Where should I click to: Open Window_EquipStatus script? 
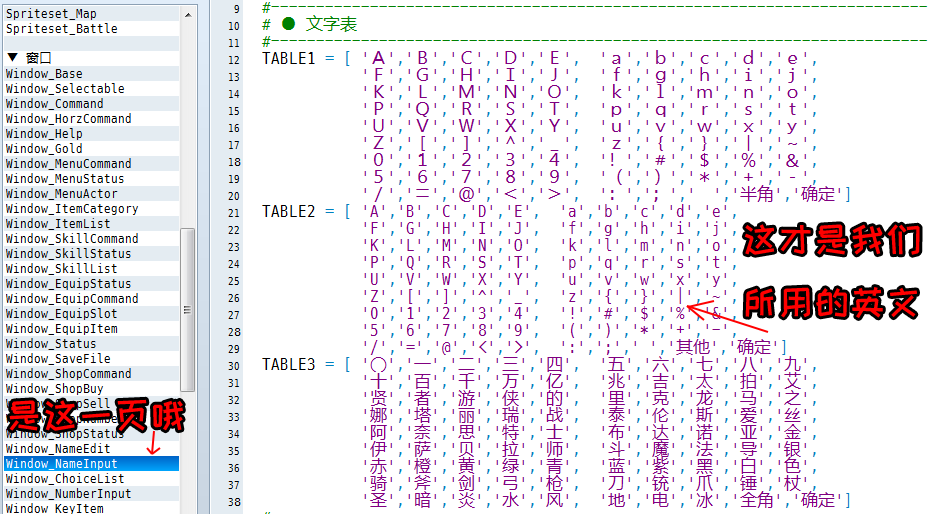pyautogui.click(x=91, y=284)
